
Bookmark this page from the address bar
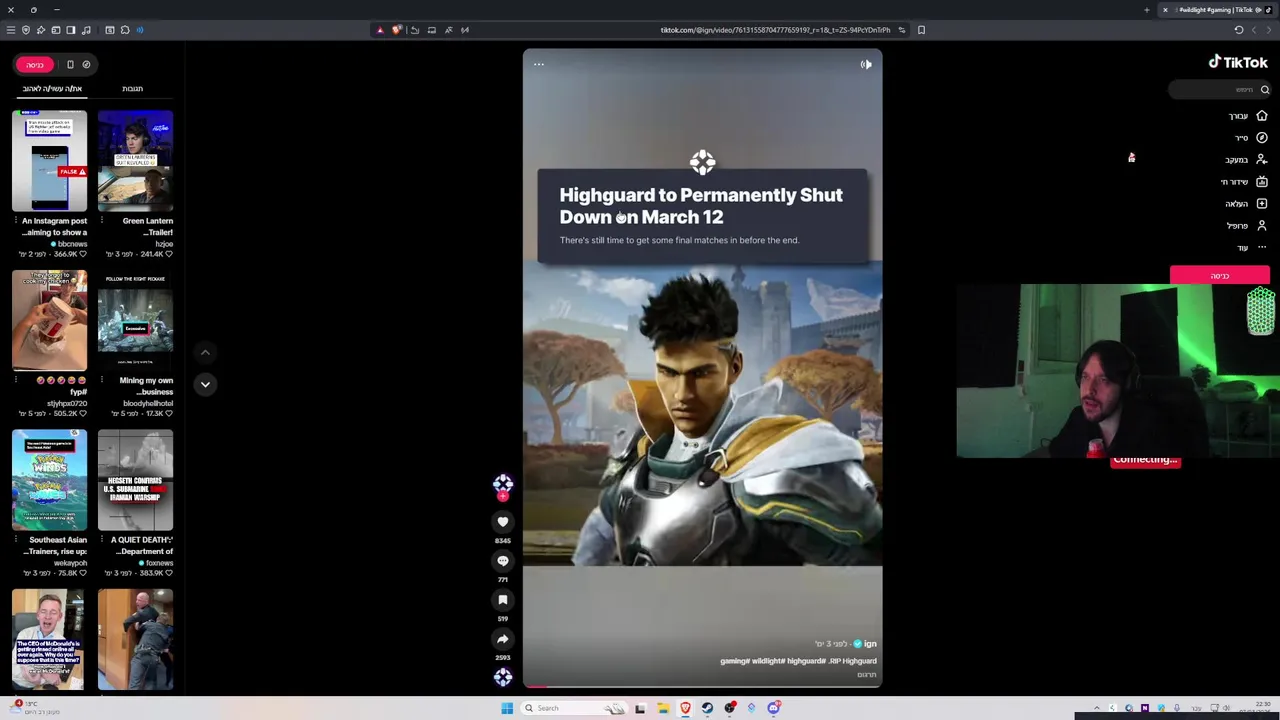point(921,30)
